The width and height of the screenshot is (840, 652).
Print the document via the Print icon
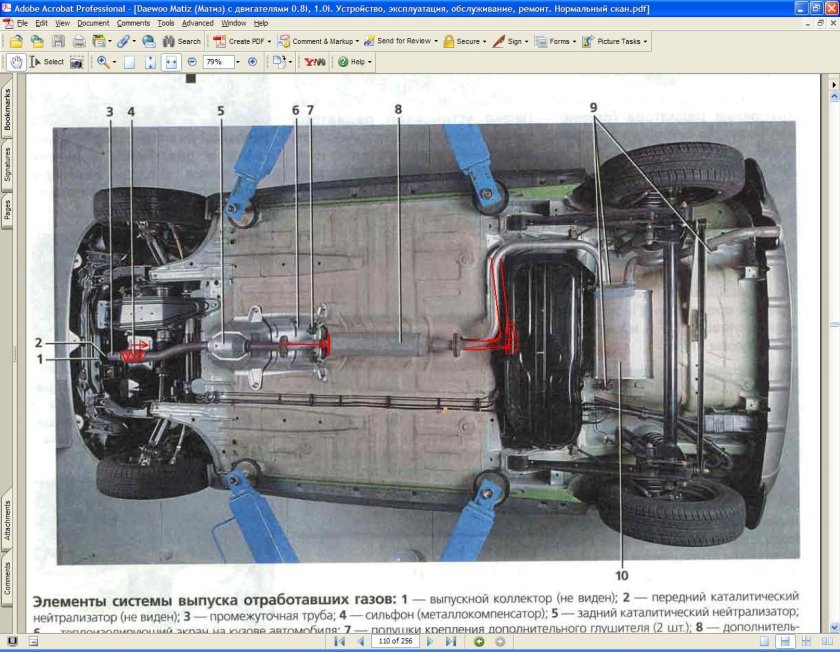[x=79, y=43]
